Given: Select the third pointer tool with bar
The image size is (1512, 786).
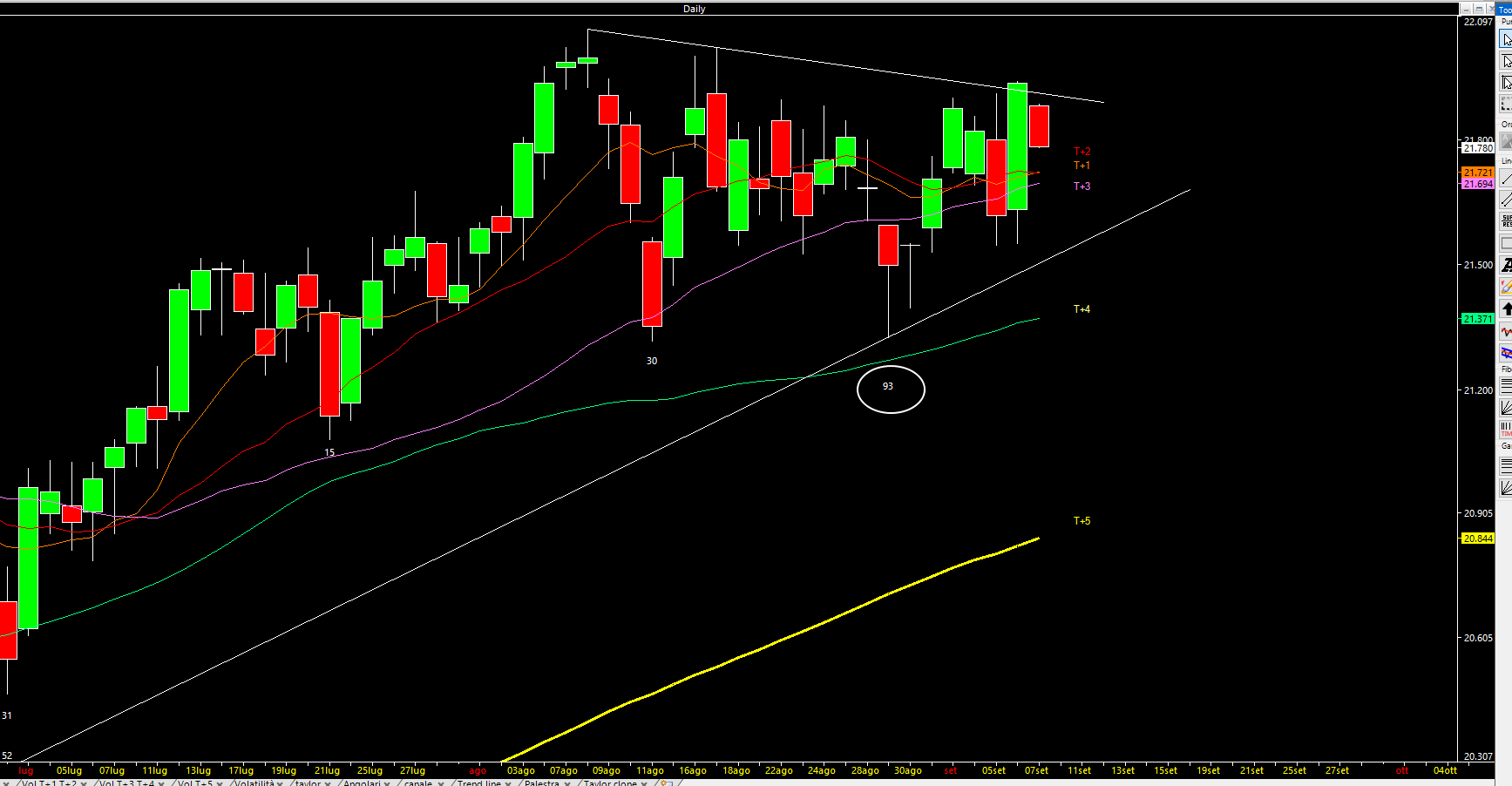Looking at the screenshot, I should 1506,83.
